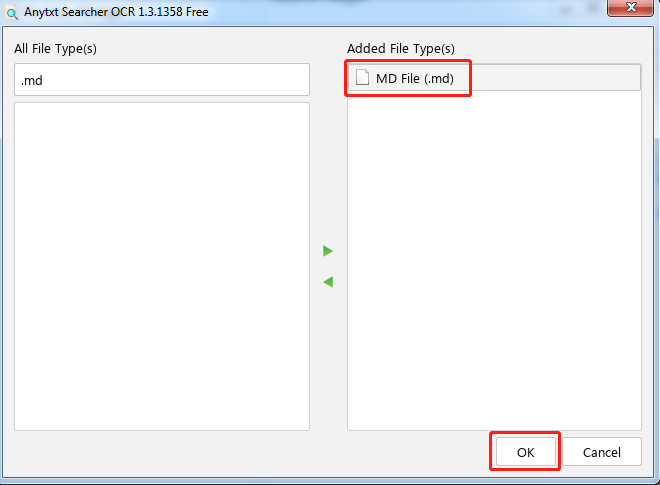Click the All File Type(s) label
The image size is (660, 485).
tap(55, 49)
